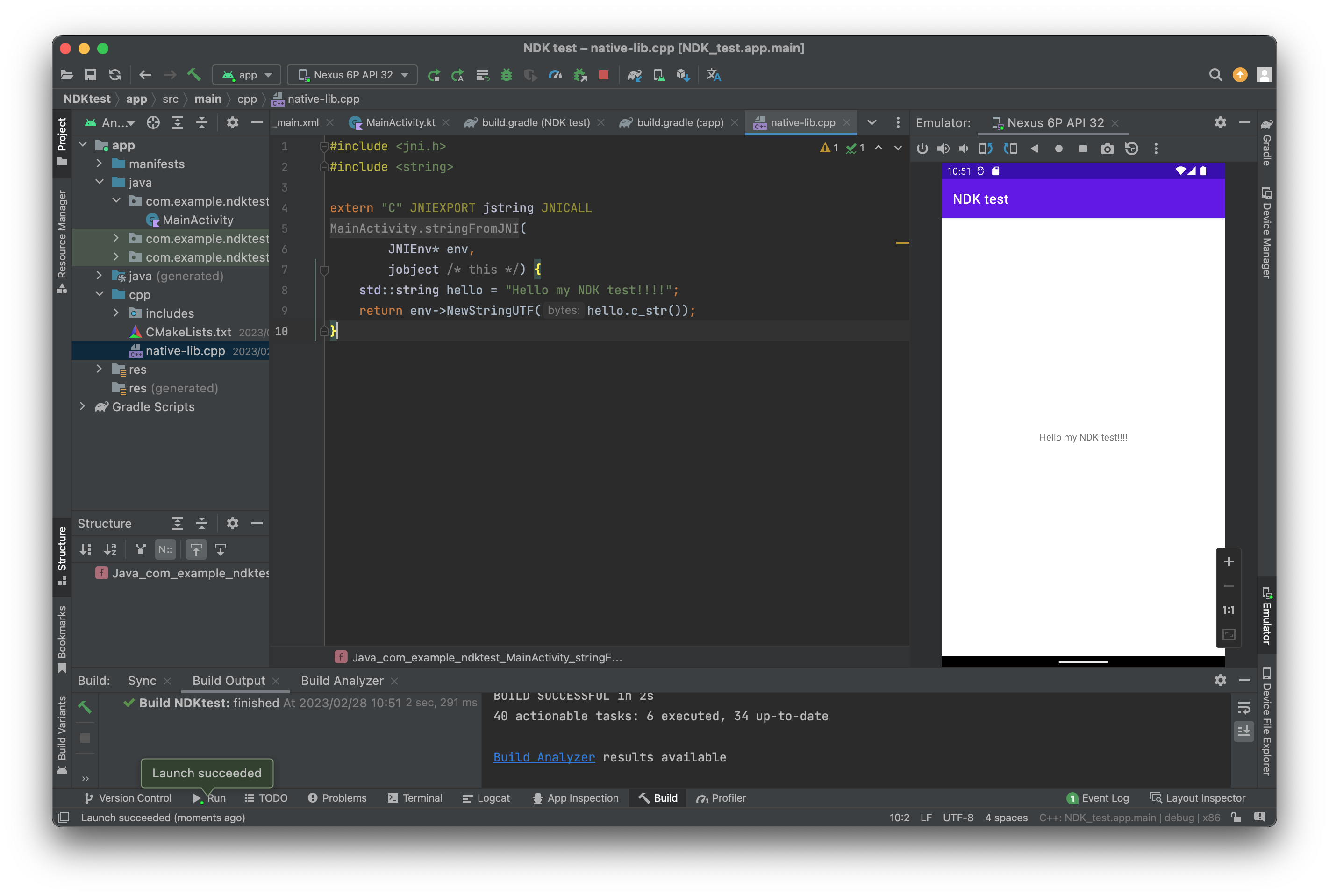This screenshot has width=1329, height=896.
Task: Click the Debug app bug icon
Action: pos(507,75)
